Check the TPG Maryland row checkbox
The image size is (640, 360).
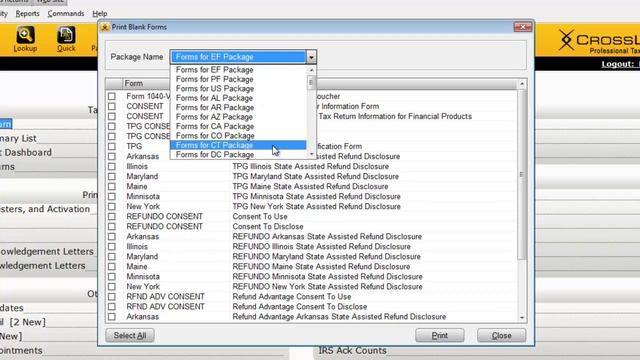[111, 176]
